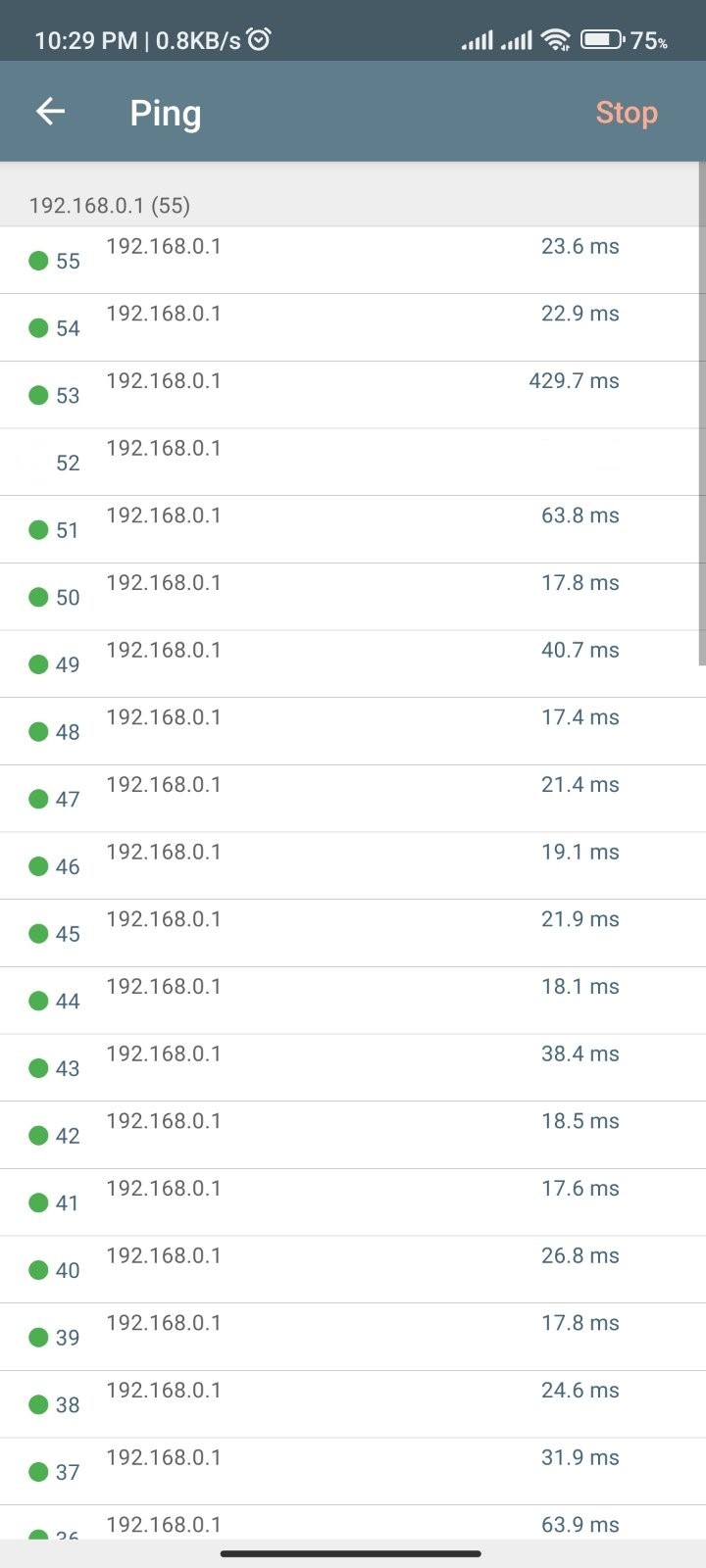Tap green status dot for ping 43
The image size is (706, 1568).
38,1068
